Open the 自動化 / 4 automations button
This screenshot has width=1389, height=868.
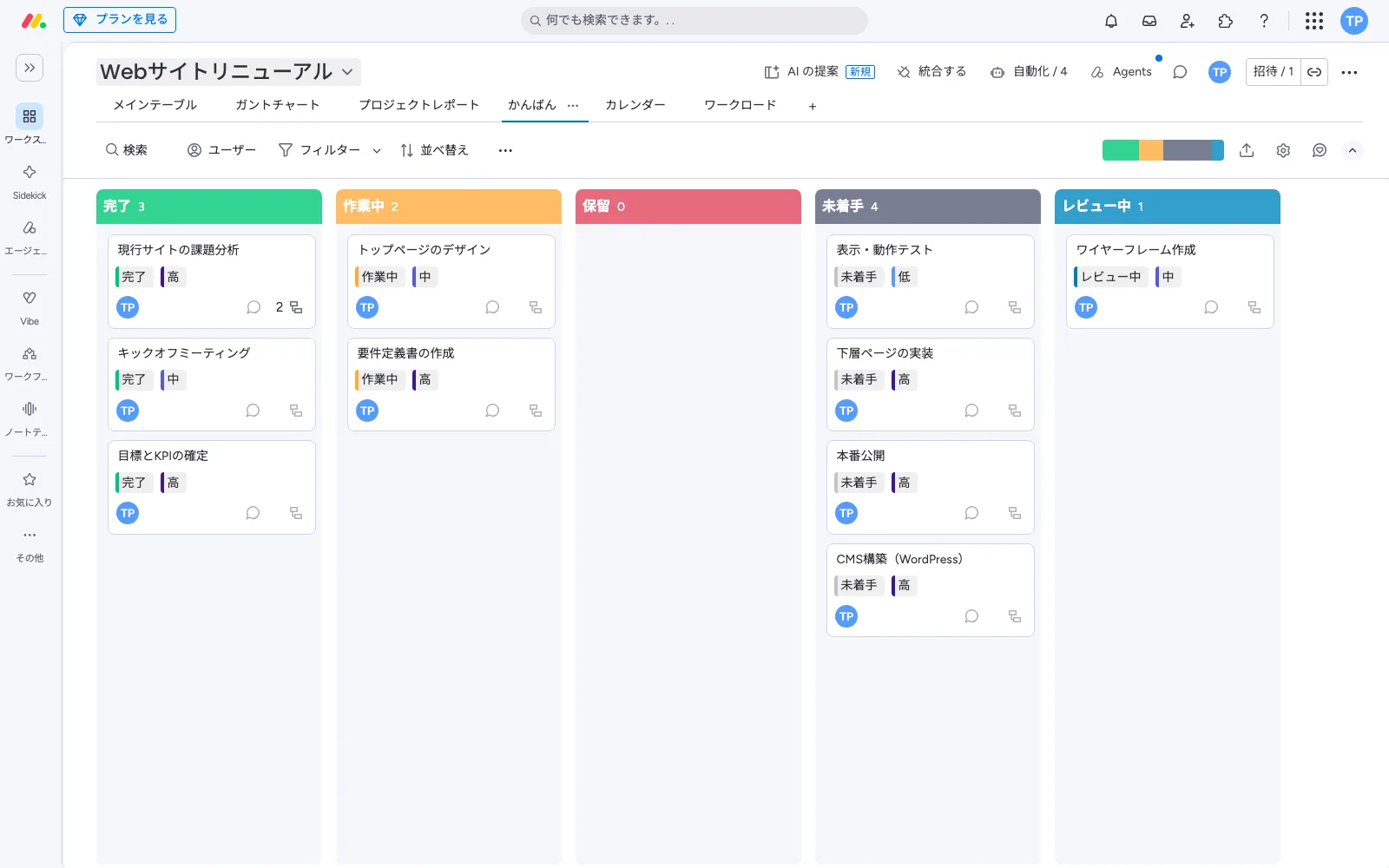pyautogui.click(x=1029, y=72)
